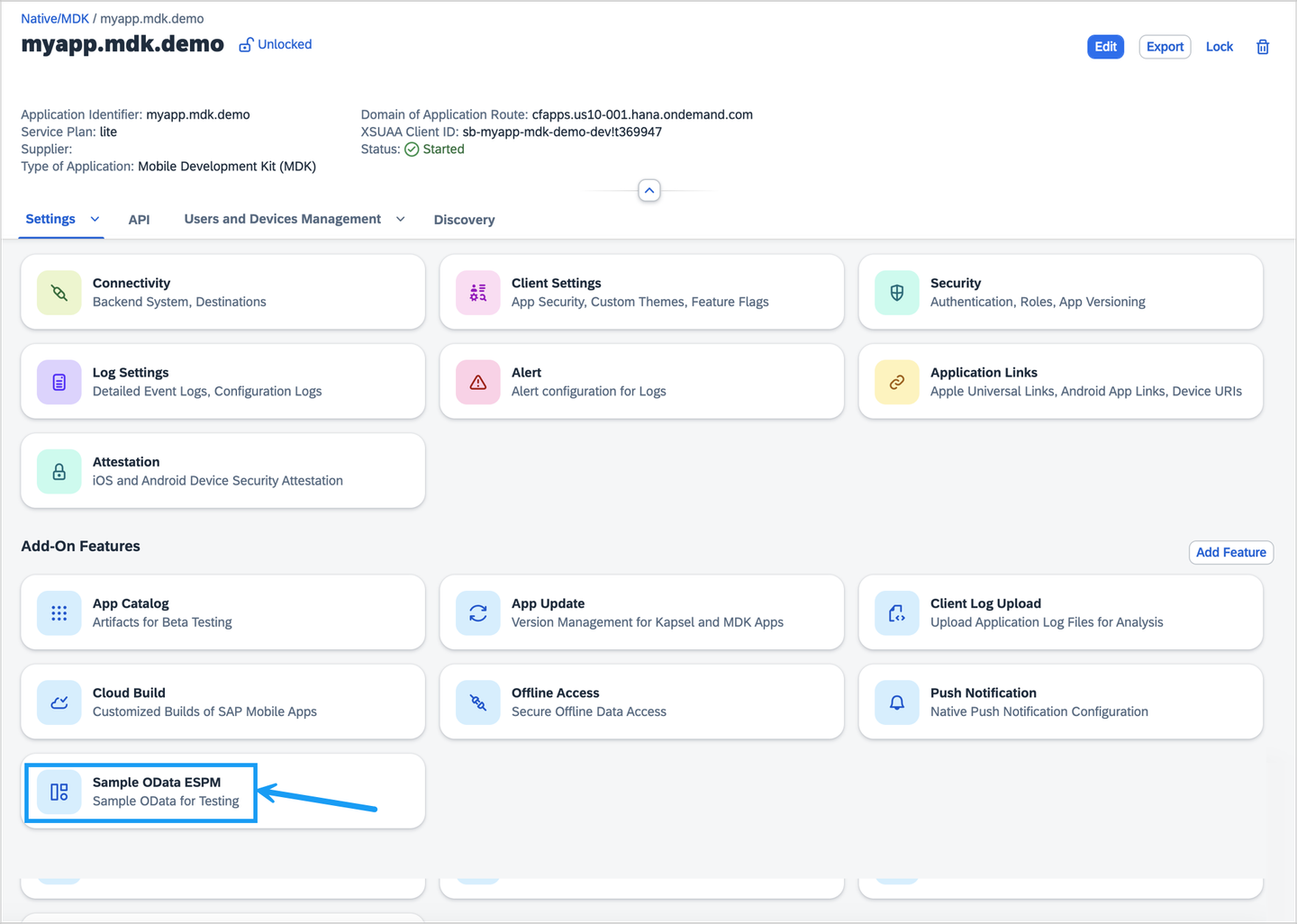Image resolution: width=1297 pixels, height=924 pixels.
Task: Open Client Log Upload feature title
Action: (985, 603)
